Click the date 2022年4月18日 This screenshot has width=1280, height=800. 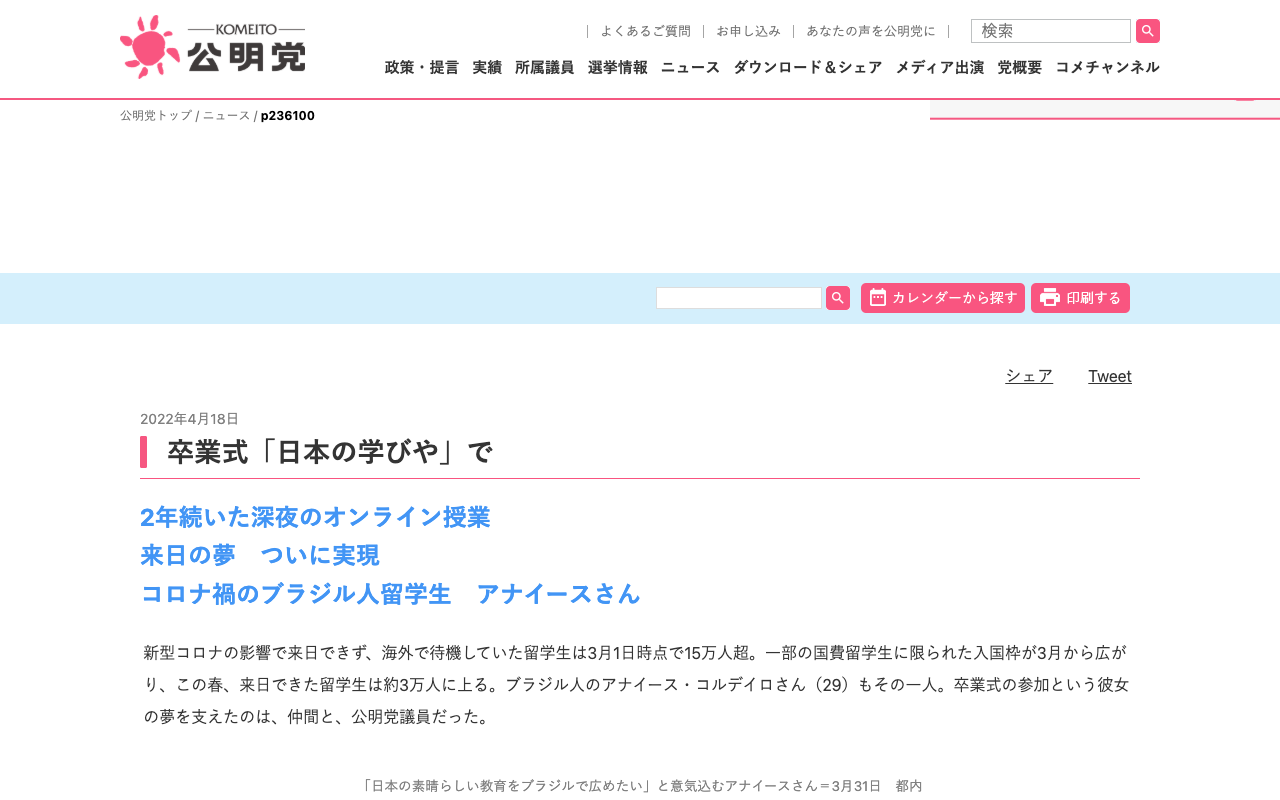189,419
